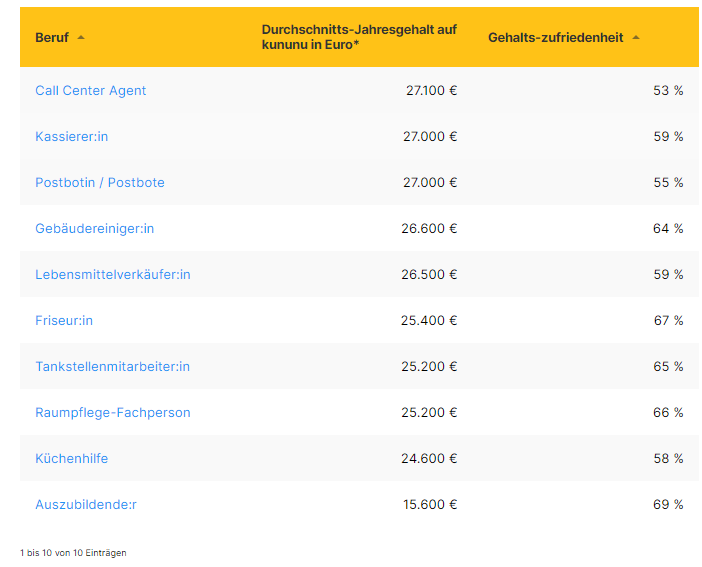702x567 pixels.
Task: Click the 15.600 € salary value
Action: tap(431, 505)
